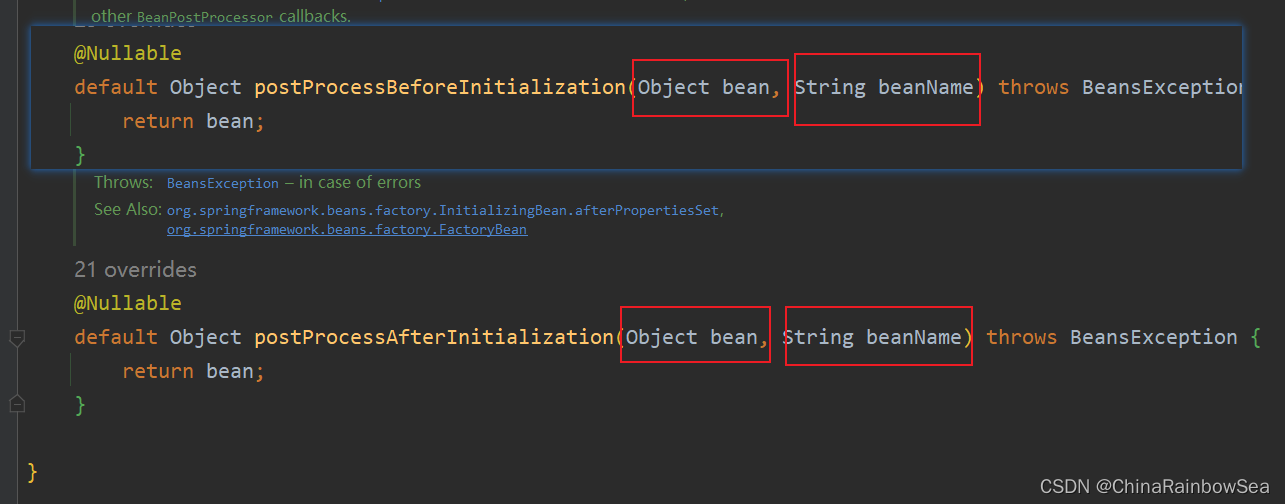This screenshot has width=1285, height=504.
Task: Click the postProcessAfterInitialization method name
Action: (x=433, y=337)
